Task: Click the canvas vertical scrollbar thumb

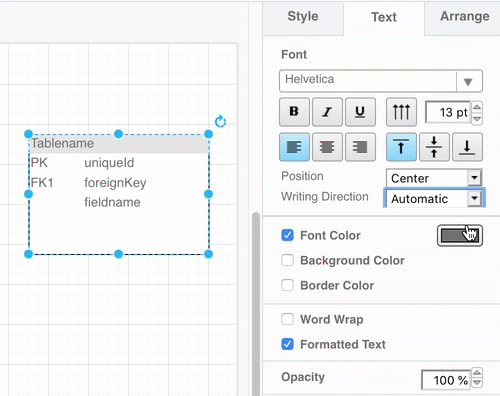Action: point(256,303)
